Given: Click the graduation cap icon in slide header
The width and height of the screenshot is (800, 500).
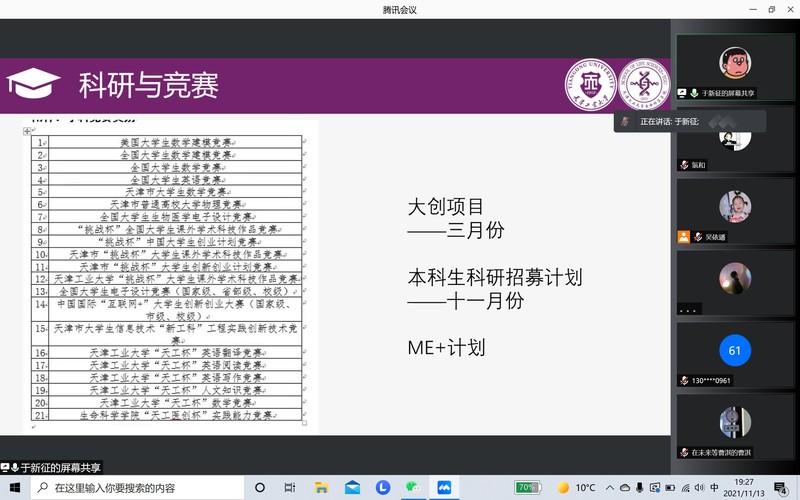Looking at the screenshot, I should tap(33, 84).
